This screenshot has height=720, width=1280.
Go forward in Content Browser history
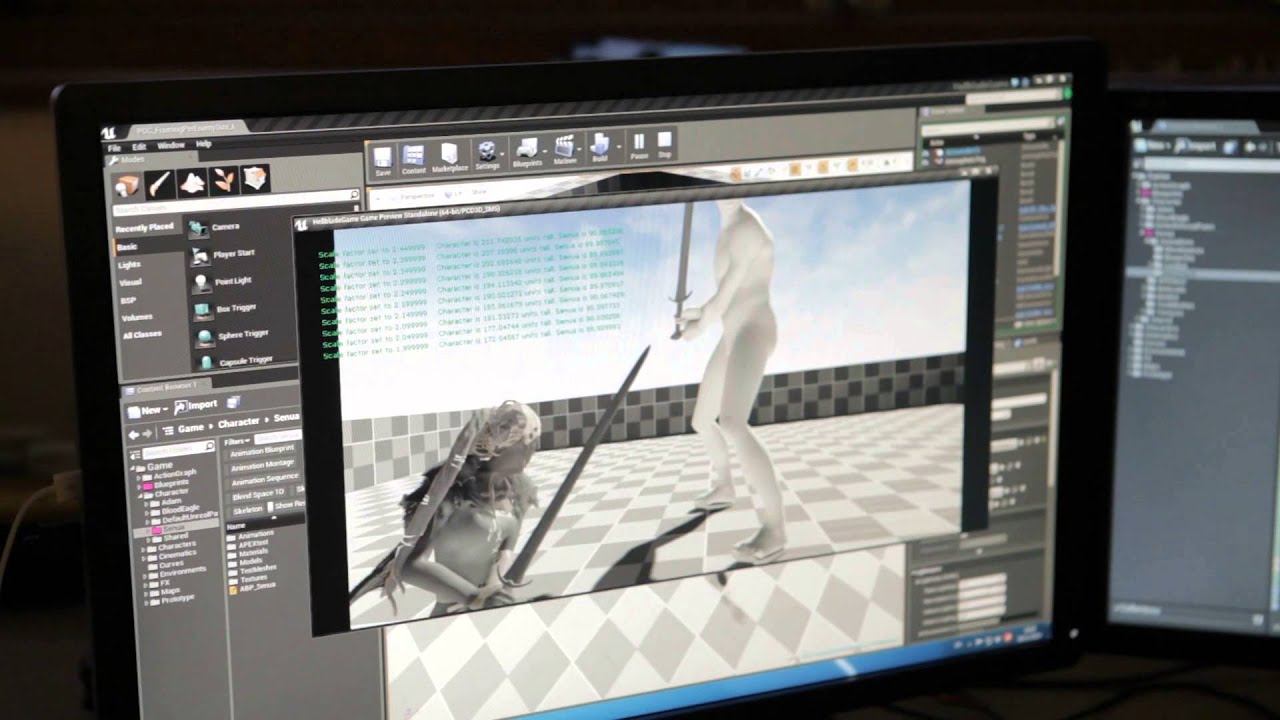pyautogui.click(x=147, y=432)
